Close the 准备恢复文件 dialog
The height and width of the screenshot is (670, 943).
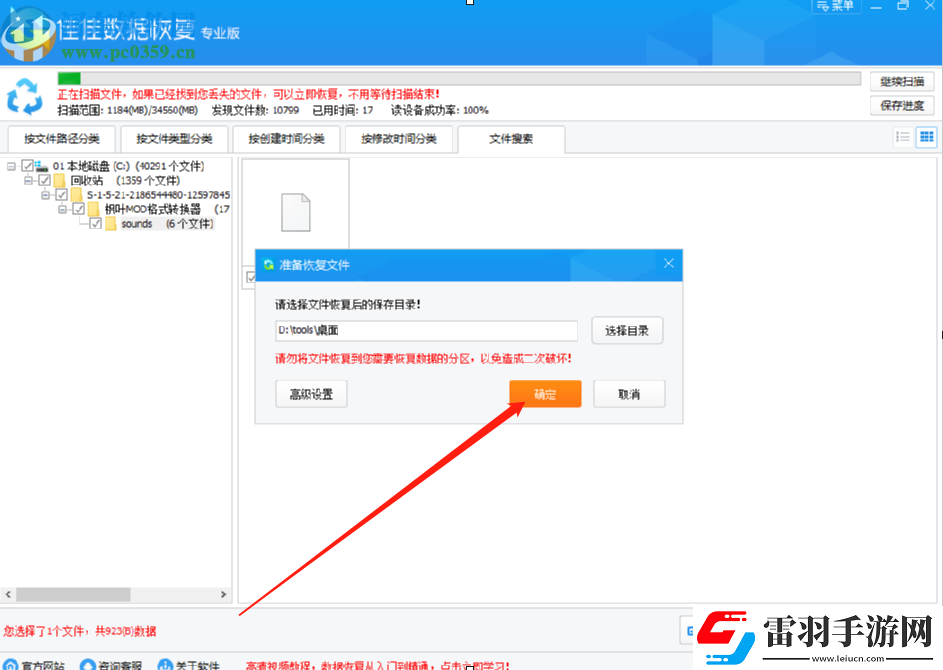tap(669, 263)
